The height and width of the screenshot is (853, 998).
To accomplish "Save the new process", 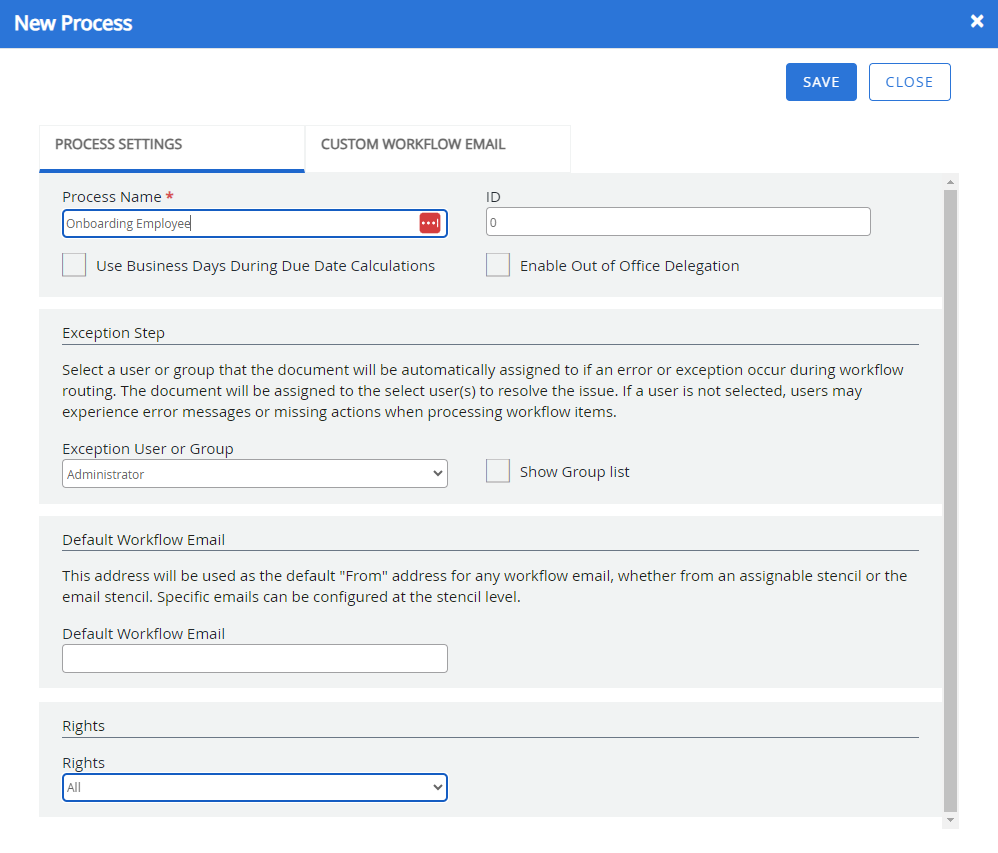I will coord(820,82).
